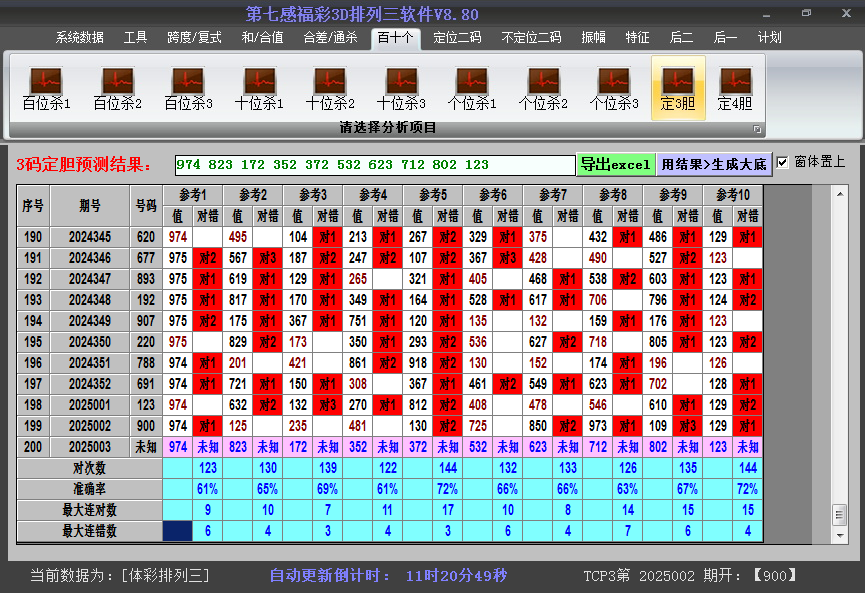Image resolution: width=865 pixels, height=593 pixels.
Task: Select row with period 2024348
Action: (x=390, y=300)
